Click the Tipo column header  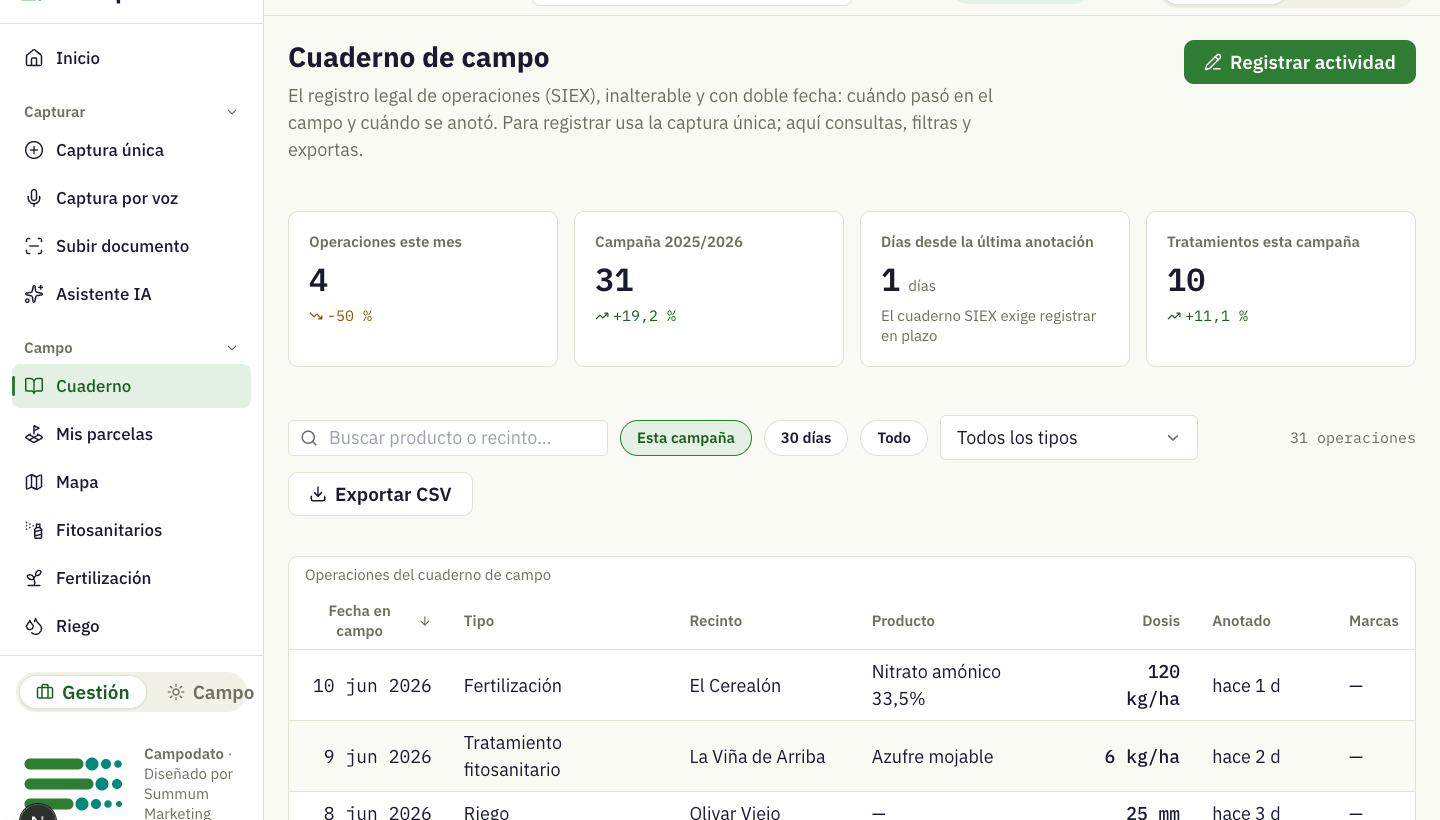point(479,621)
